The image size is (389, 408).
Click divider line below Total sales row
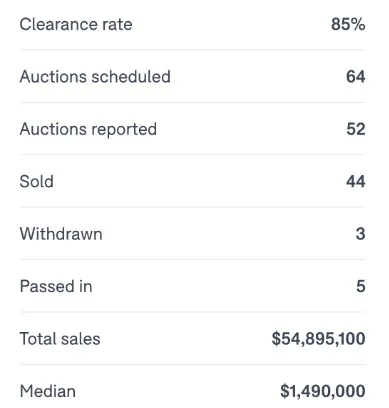(x=192, y=365)
